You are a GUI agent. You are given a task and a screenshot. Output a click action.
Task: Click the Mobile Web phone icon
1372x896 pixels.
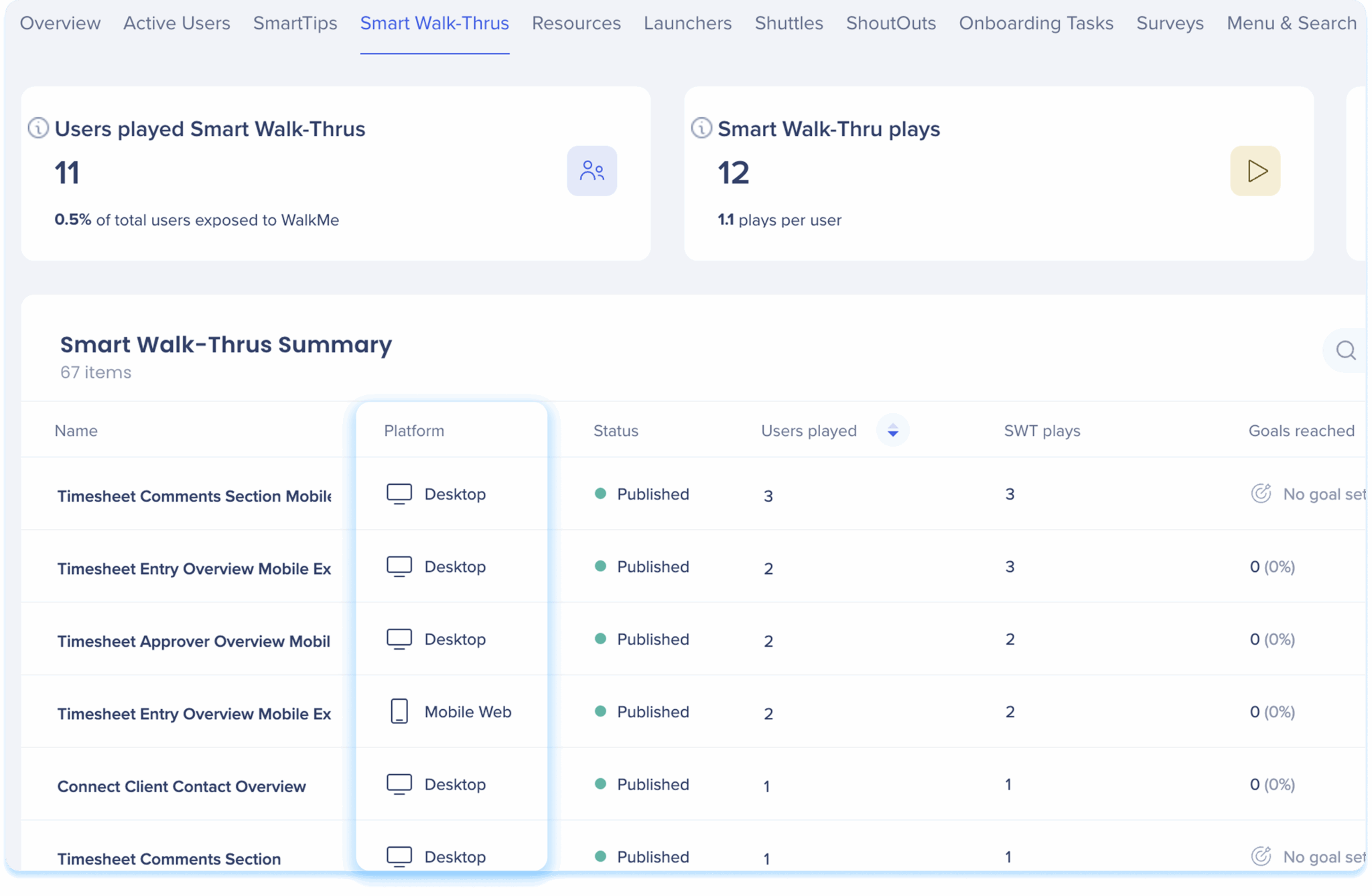(399, 711)
